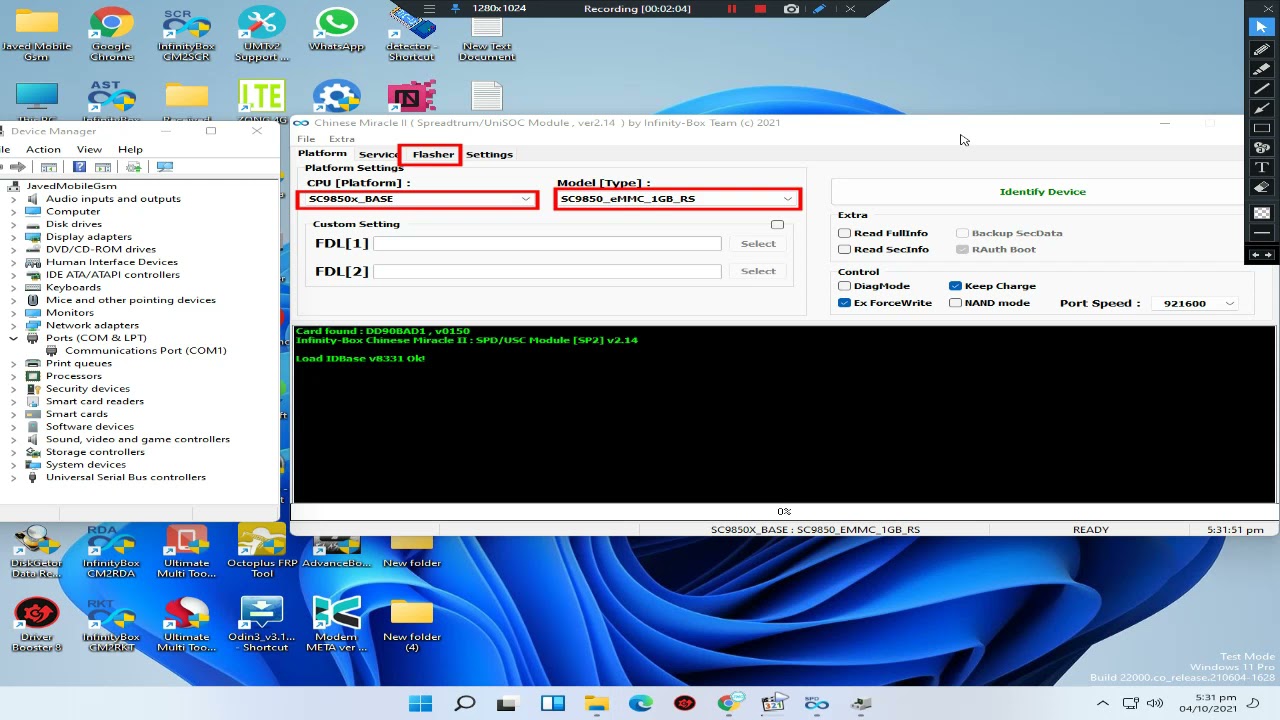The height and width of the screenshot is (720, 1280).
Task: Expand Network adapters node
Action: (x=14, y=325)
